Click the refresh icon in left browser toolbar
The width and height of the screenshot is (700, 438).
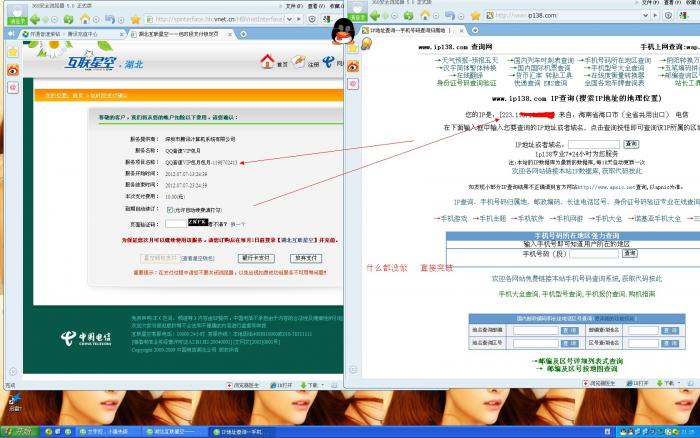pos(68,19)
